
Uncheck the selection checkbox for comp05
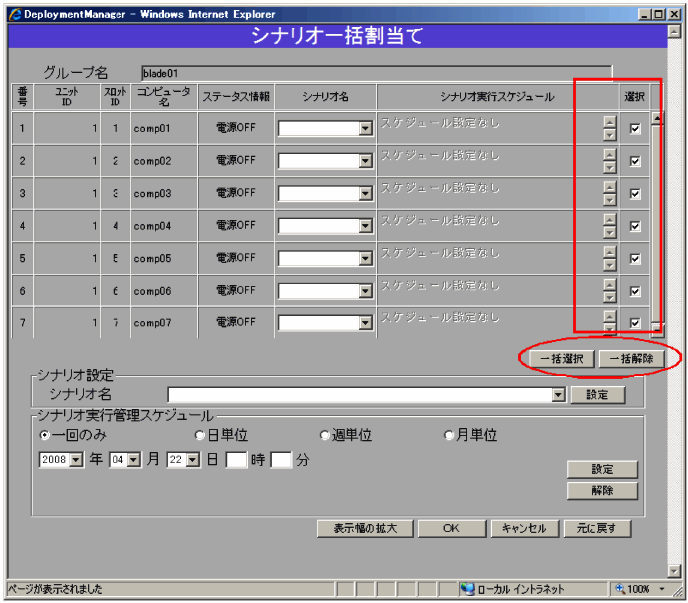(634, 258)
